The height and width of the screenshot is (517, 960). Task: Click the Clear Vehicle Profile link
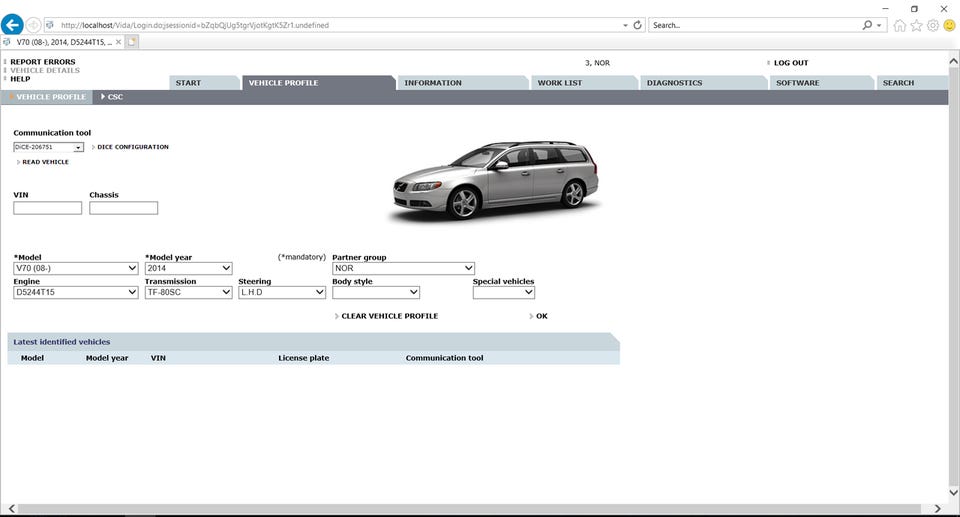point(389,316)
